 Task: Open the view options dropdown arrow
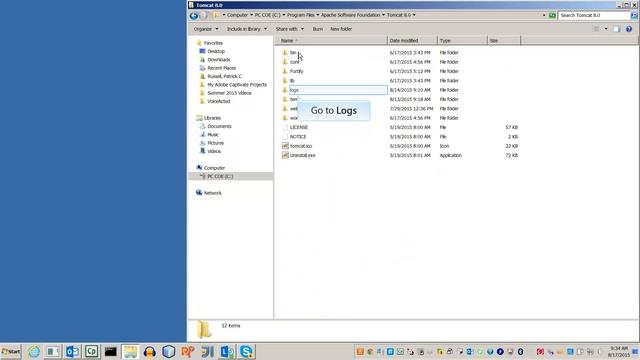click(606, 29)
